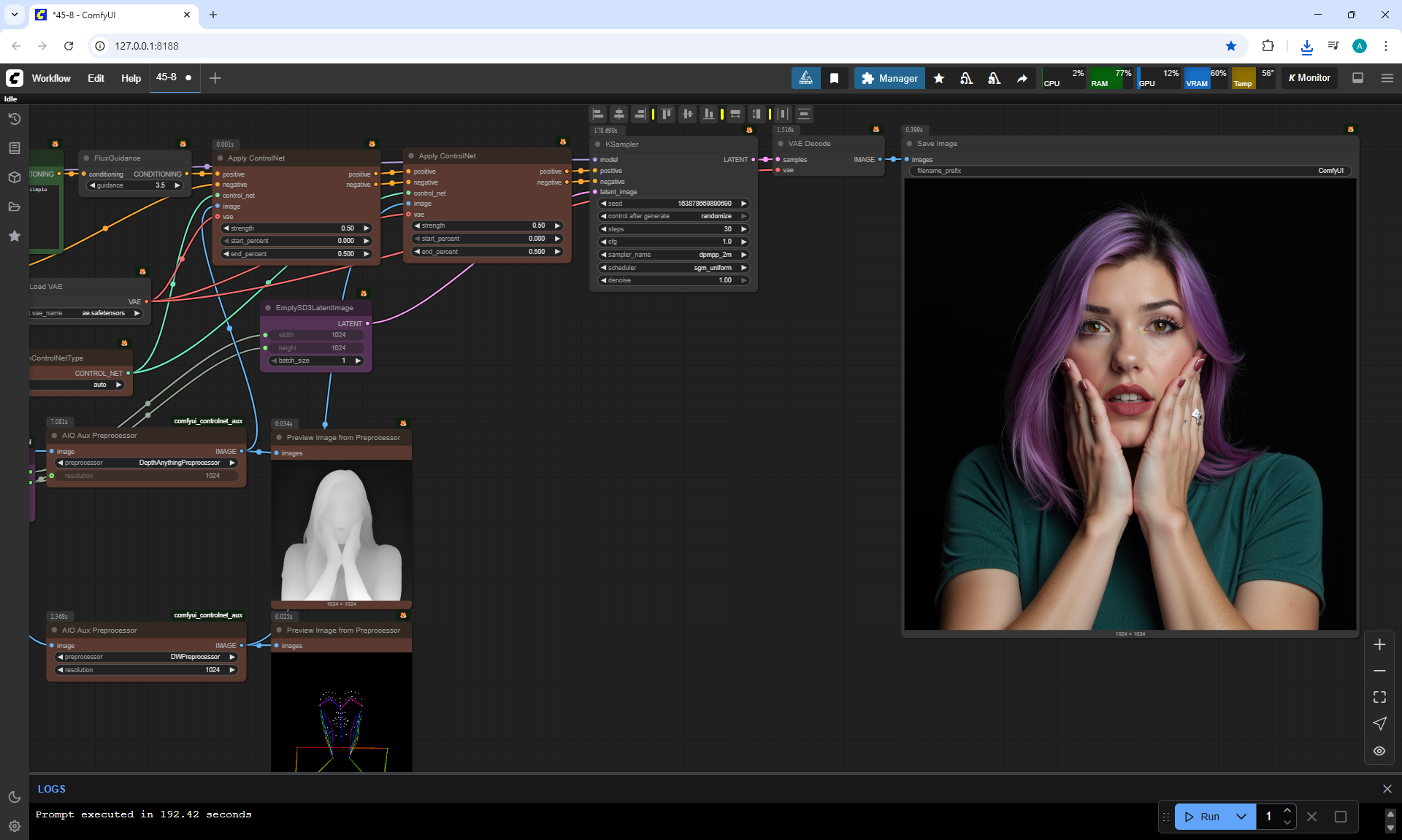Viewport: 1402px width, 840px height.
Task: Click the Manager button
Action: pyautogui.click(x=889, y=78)
